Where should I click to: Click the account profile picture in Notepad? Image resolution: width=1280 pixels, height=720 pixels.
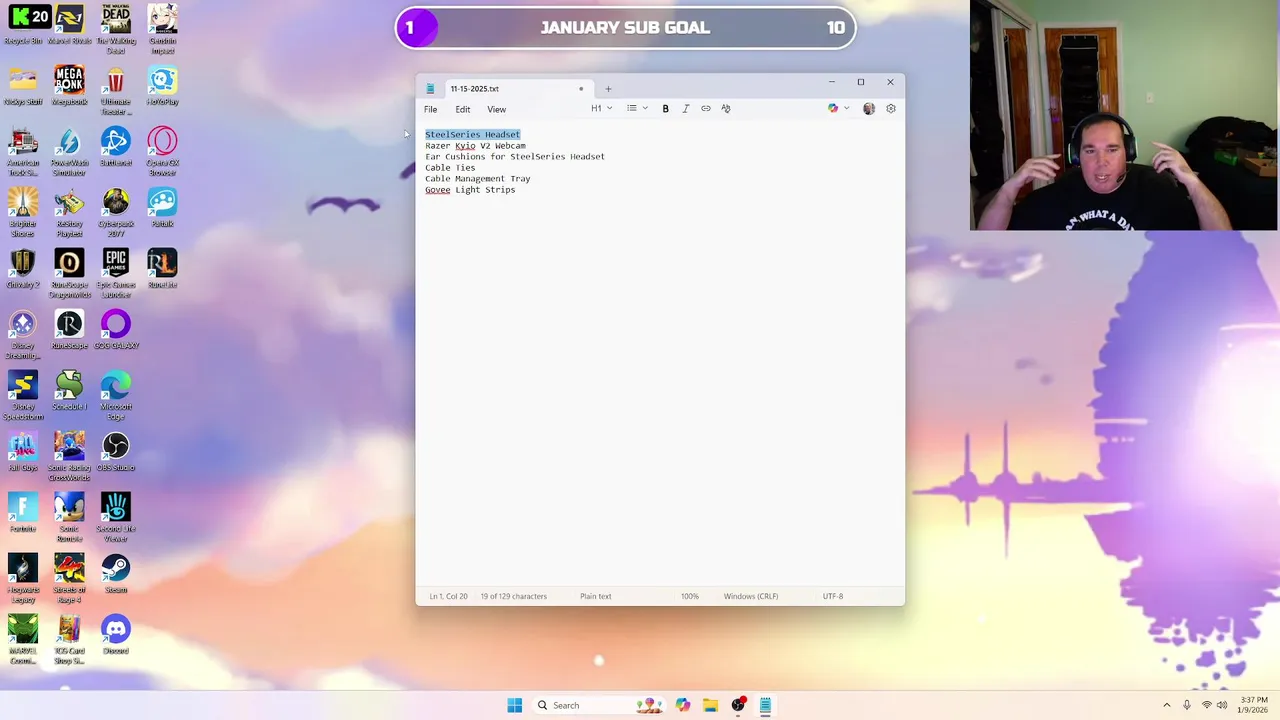(869, 109)
